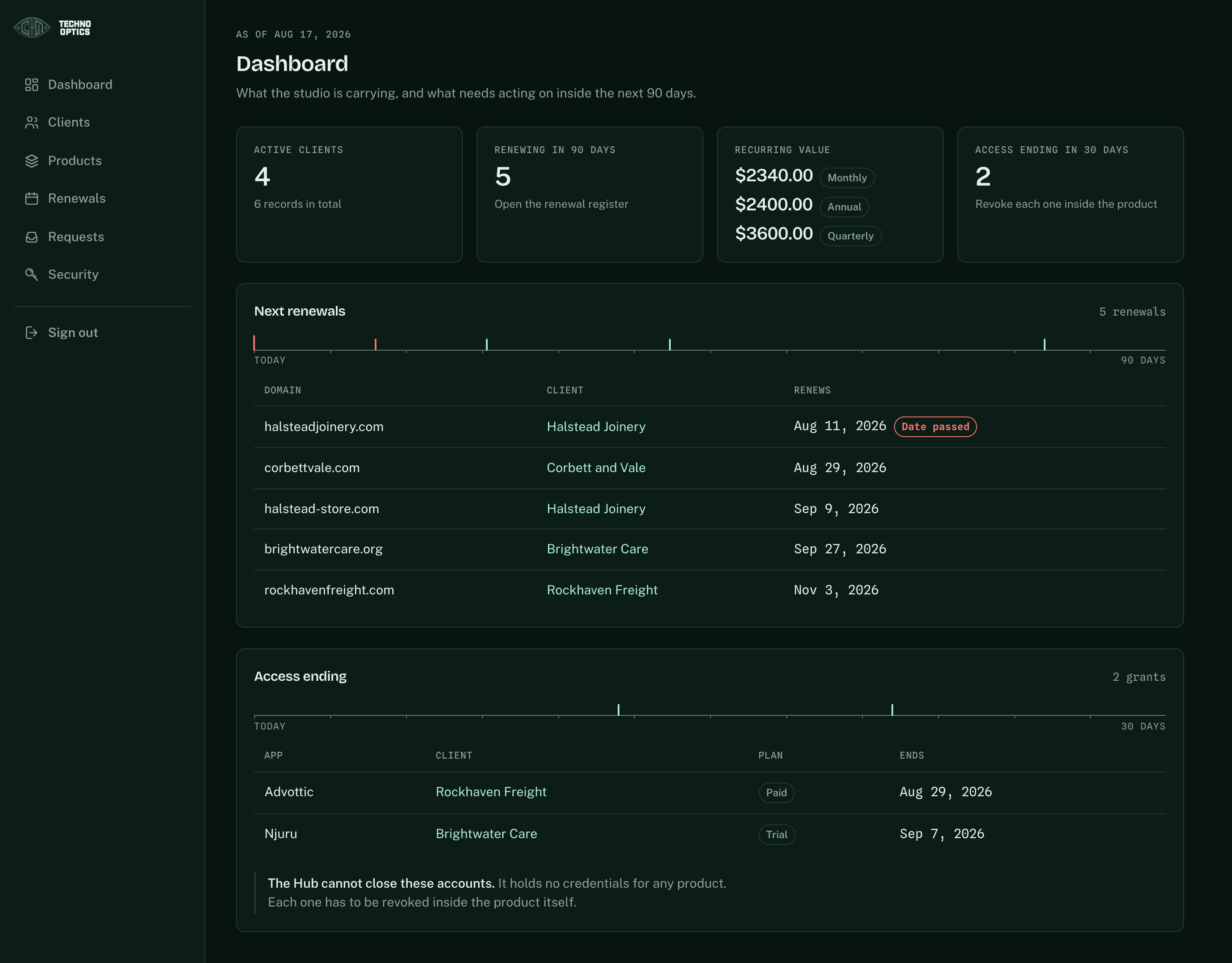Click the Dashboard grid icon in sidebar
1232x963 pixels.
pyautogui.click(x=32, y=85)
